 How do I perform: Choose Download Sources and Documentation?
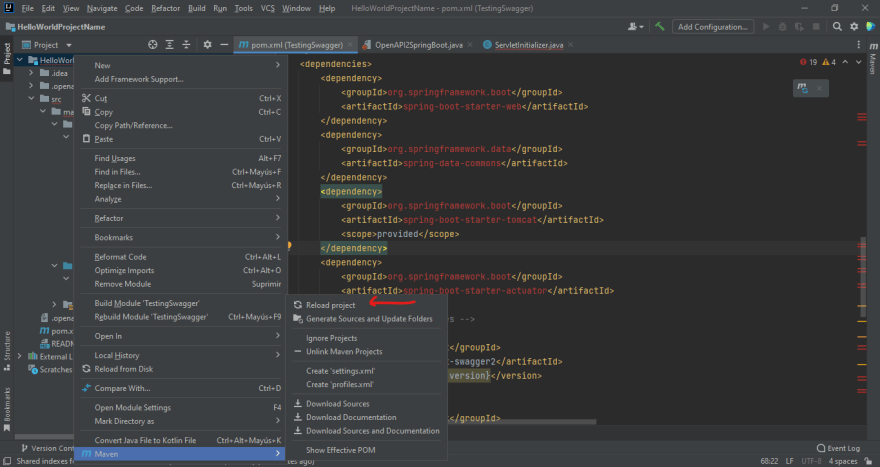pyautogui.click(x=367, y=431)
